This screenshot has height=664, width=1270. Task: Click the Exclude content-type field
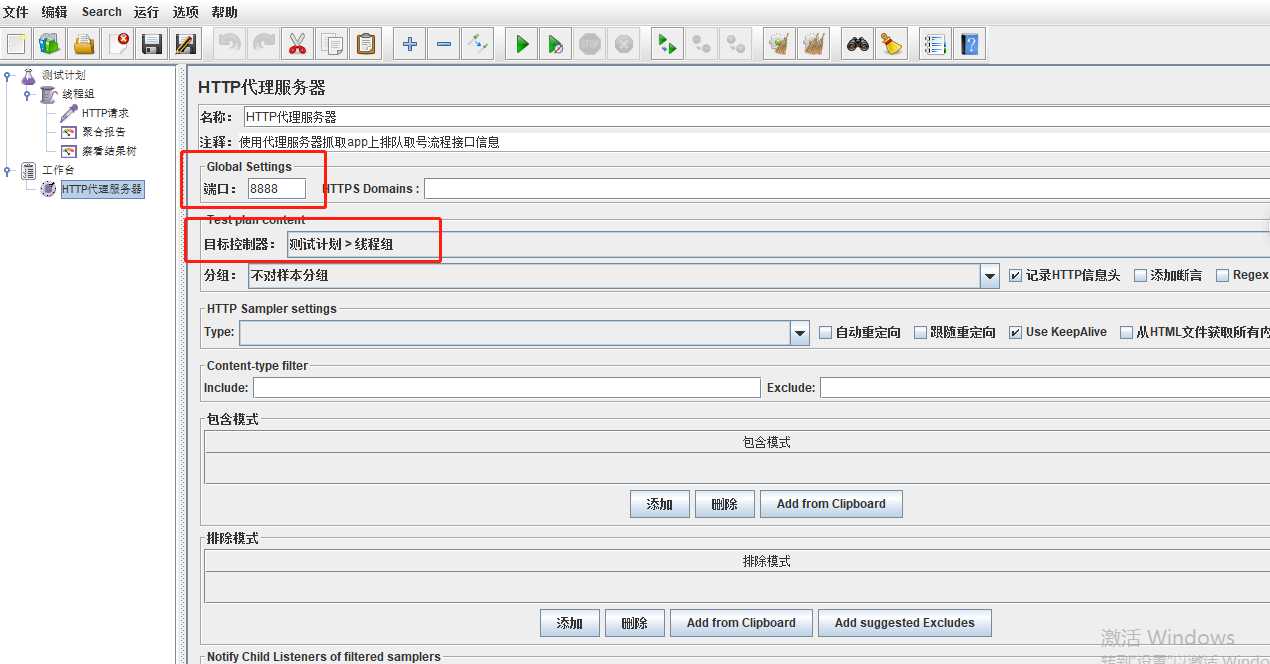[1045, 388]
